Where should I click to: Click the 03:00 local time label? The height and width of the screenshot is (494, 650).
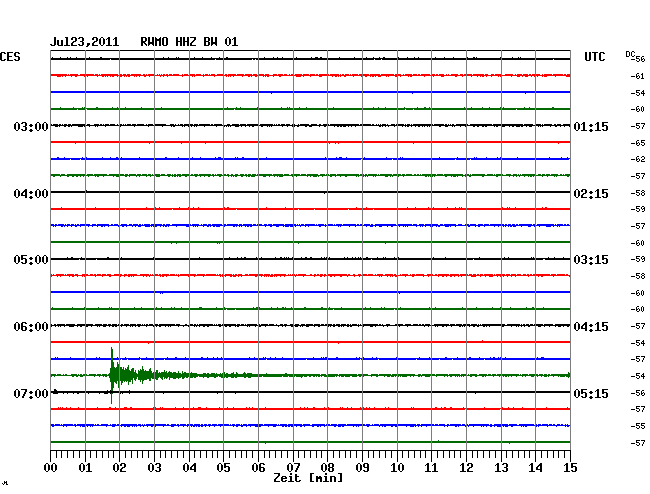coord(31,127)
